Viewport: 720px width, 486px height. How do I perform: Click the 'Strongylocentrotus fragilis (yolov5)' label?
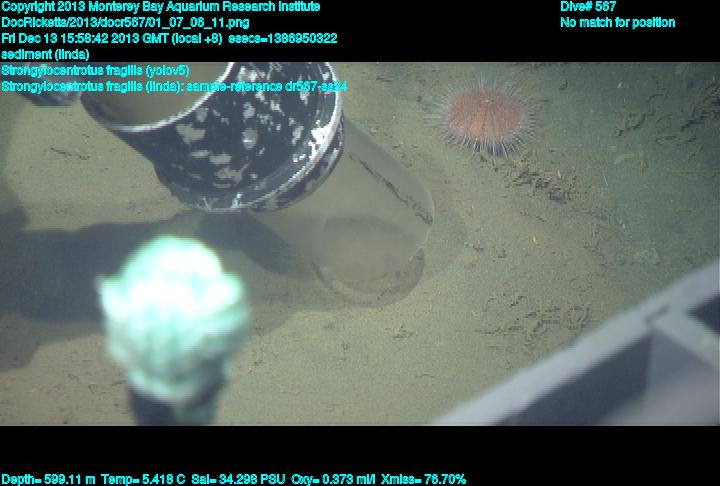pyautogui.click(x=95, y=70)
